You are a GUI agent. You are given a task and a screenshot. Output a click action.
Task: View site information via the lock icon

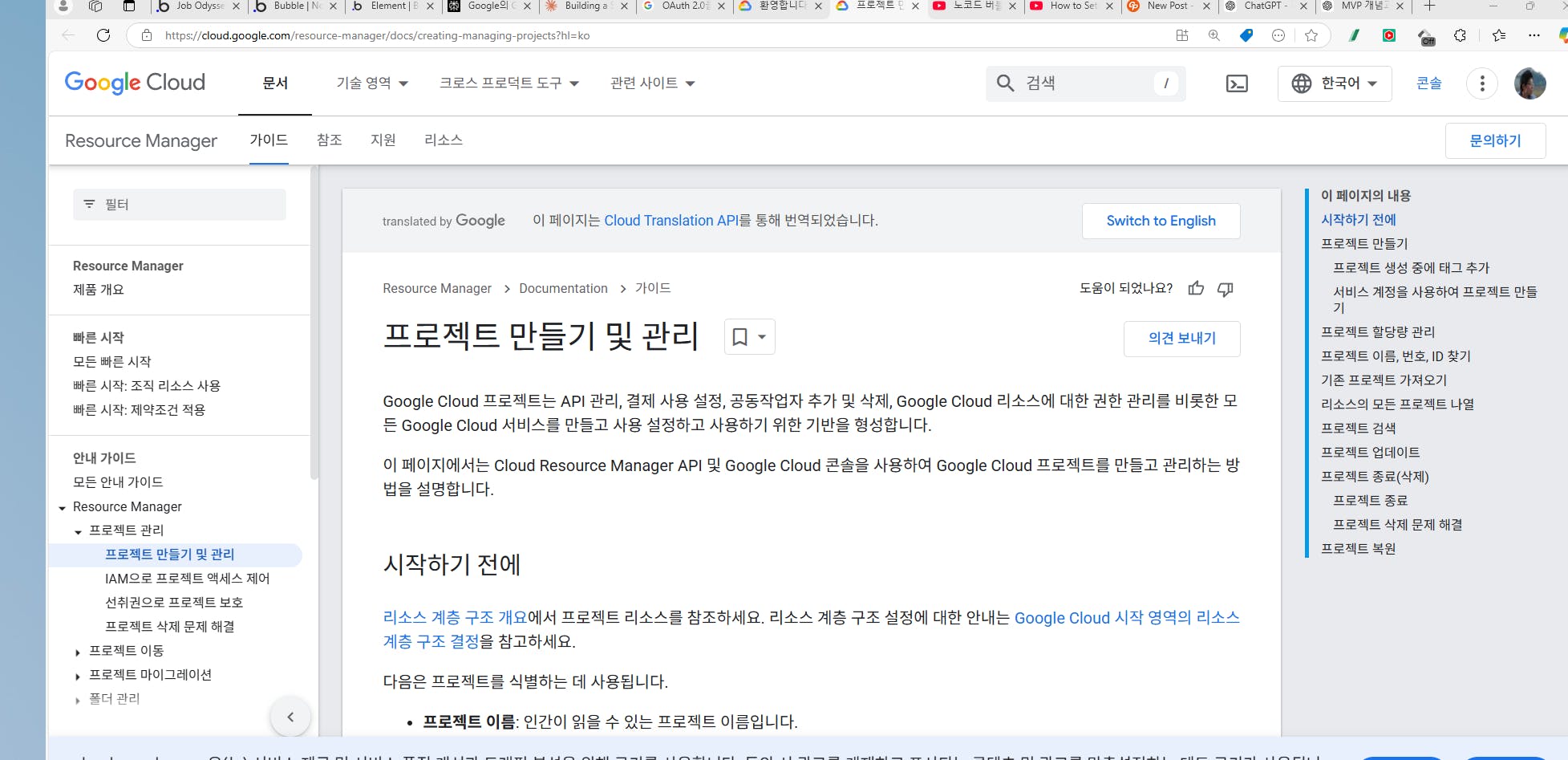coord(147,35)
